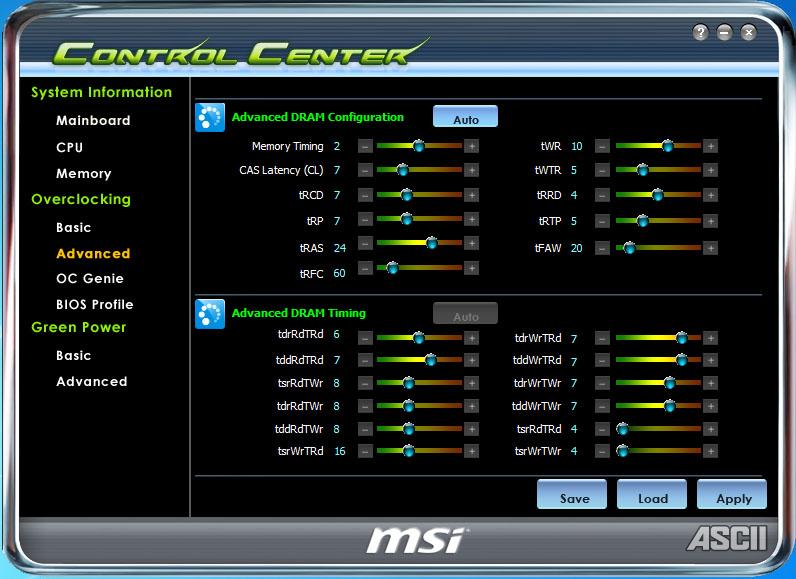Open BIOS Profile section
This screenshot has height=579, width=796.
coord(94,305)
